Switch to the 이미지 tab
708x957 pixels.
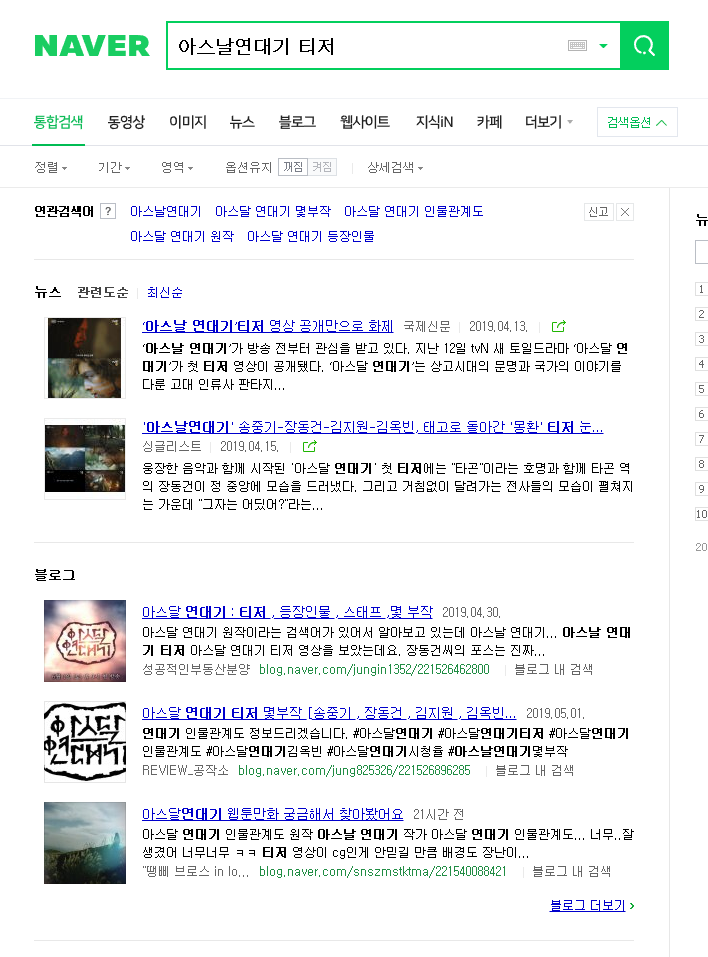click(188, 122)
